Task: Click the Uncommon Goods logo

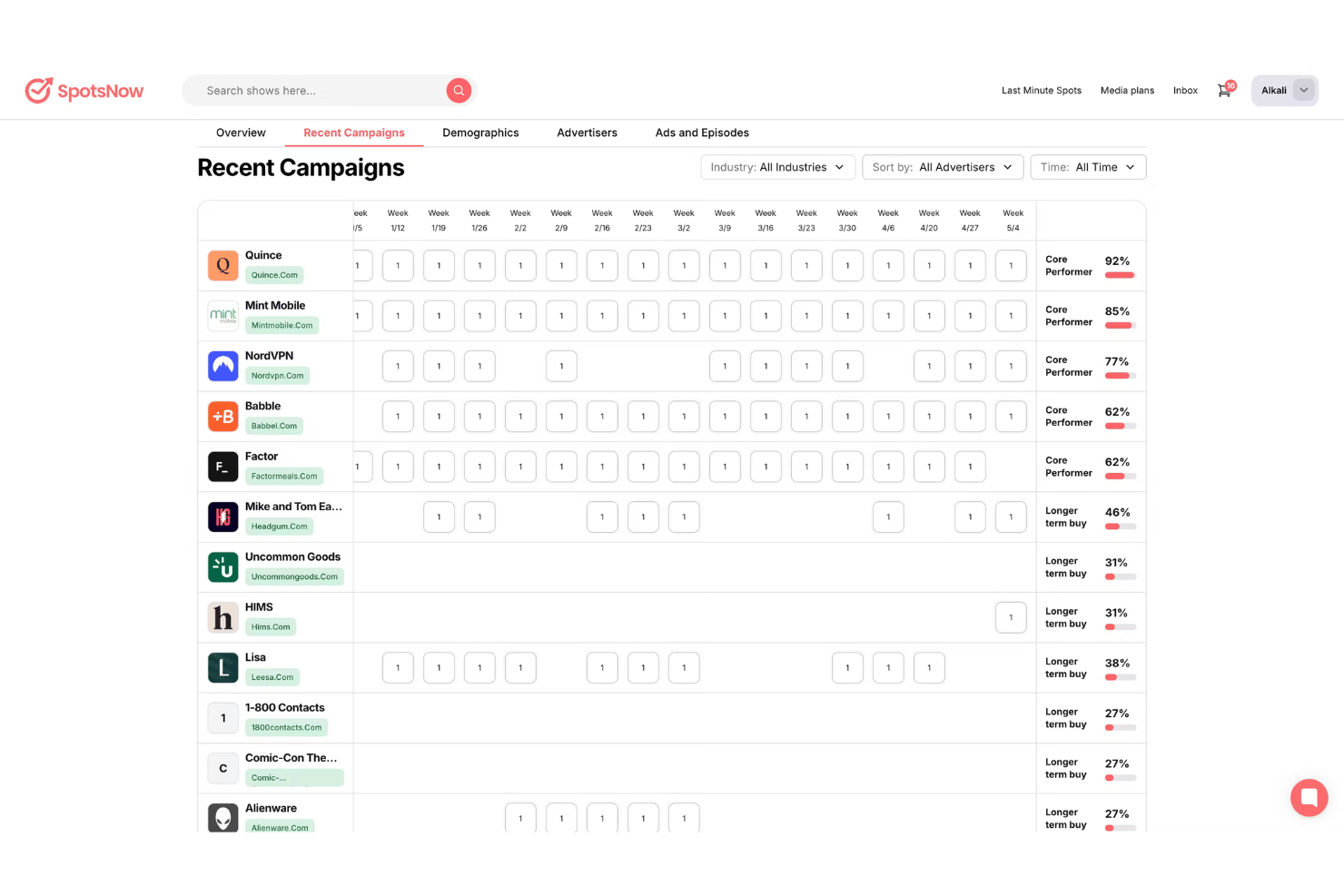Action: (x=223, y=567)
